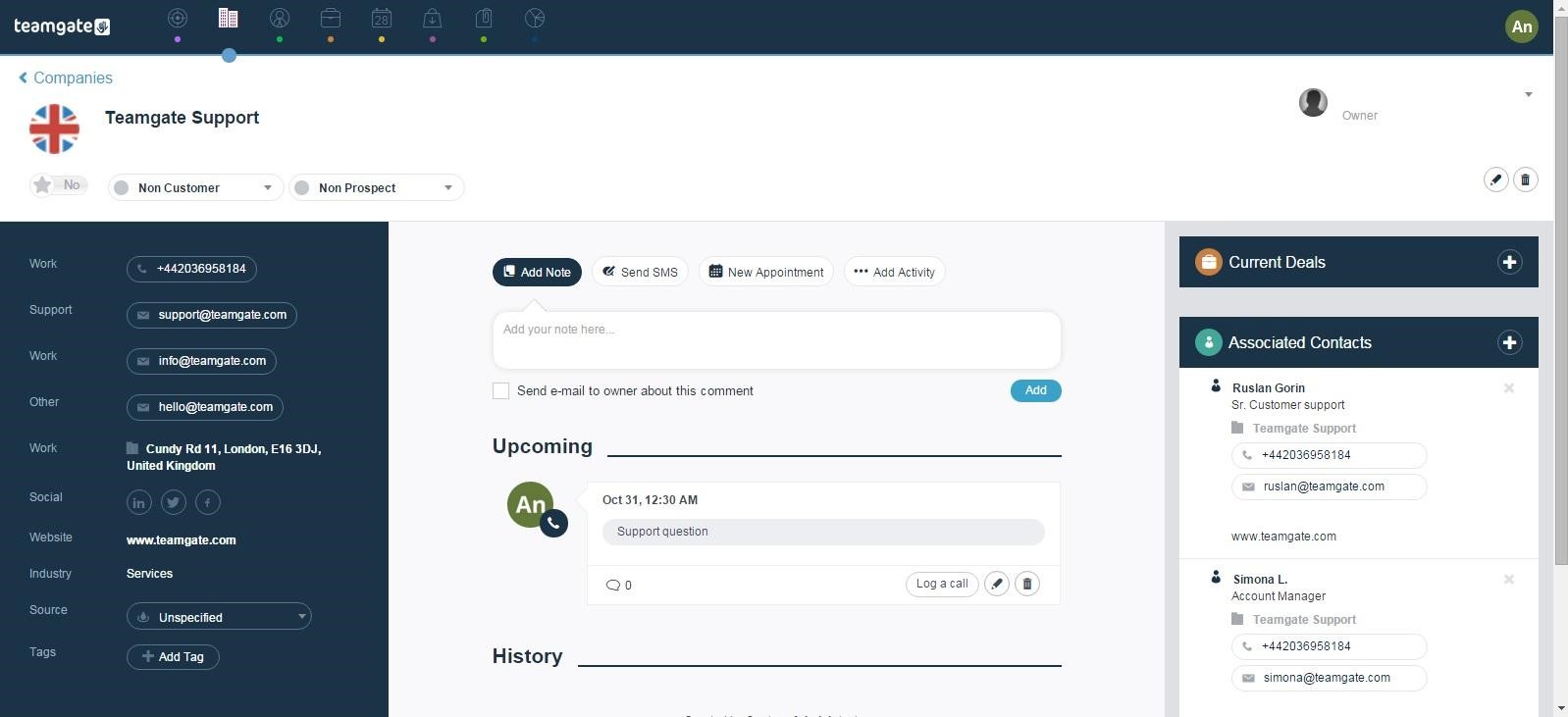The image size is (1568, 717).
Task: Click Teamgate Support company under Simona L.
Action: click(x=1304, y=620)
